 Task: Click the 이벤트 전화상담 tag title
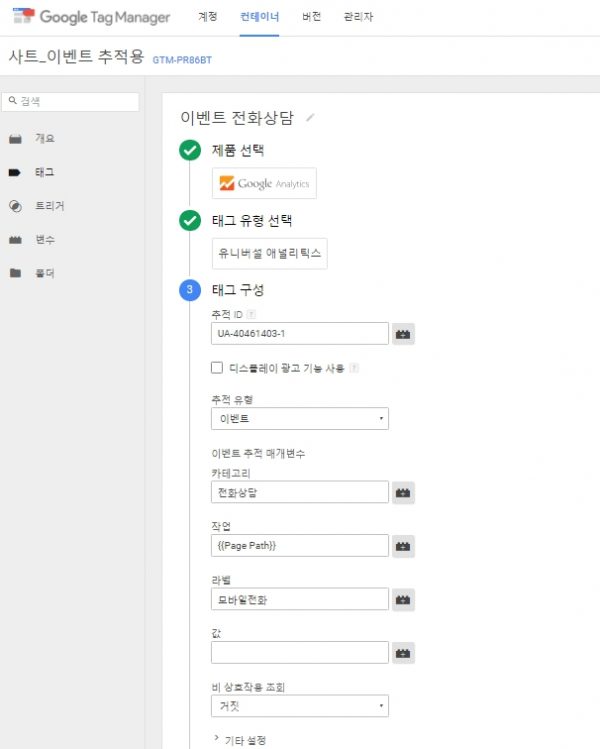237,118
